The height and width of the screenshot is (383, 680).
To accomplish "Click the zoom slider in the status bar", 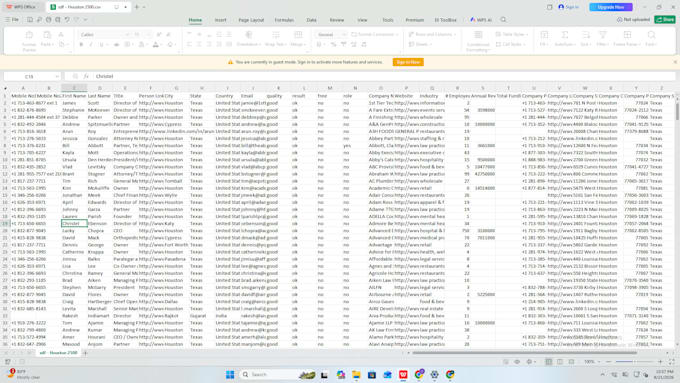I will pyautogui.click(x=634, y=362).
